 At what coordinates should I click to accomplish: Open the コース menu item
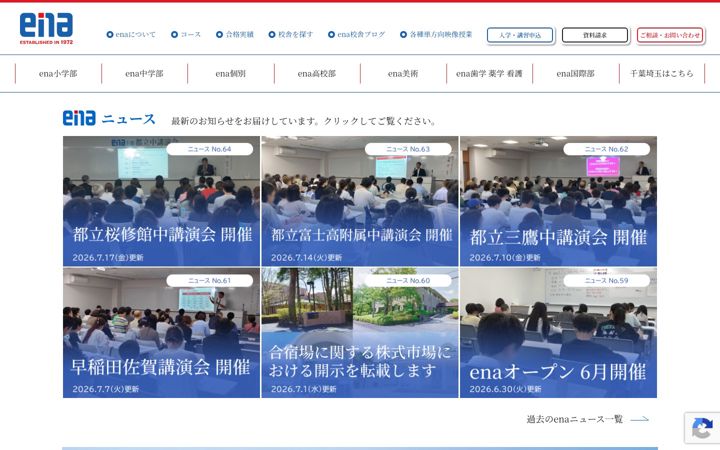186,34
